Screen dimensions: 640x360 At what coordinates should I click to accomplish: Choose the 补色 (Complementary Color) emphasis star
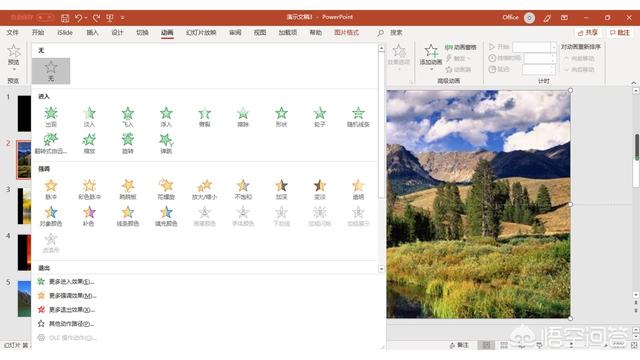click(89, 216)
